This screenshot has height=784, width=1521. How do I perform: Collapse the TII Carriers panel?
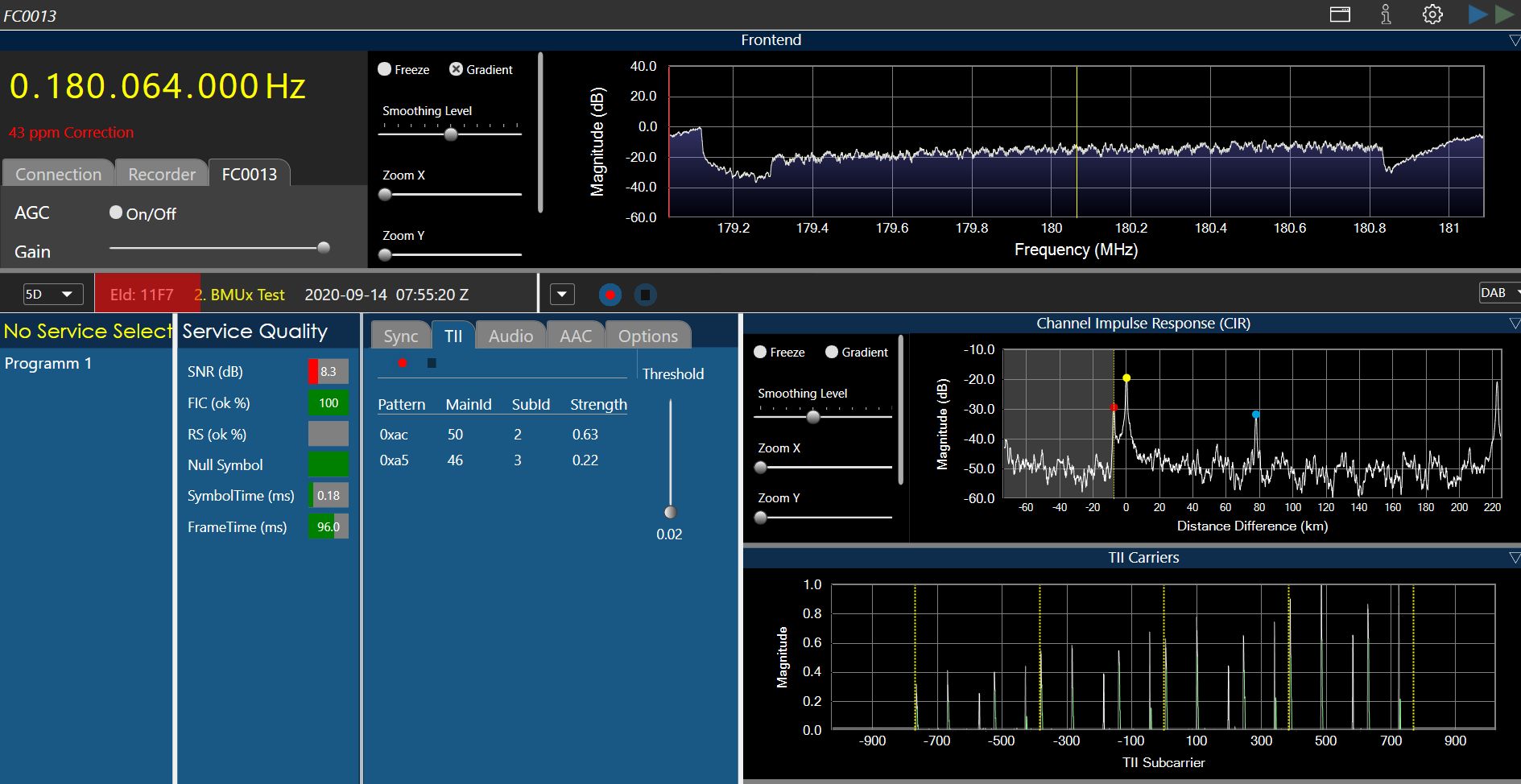point(1514,558)
